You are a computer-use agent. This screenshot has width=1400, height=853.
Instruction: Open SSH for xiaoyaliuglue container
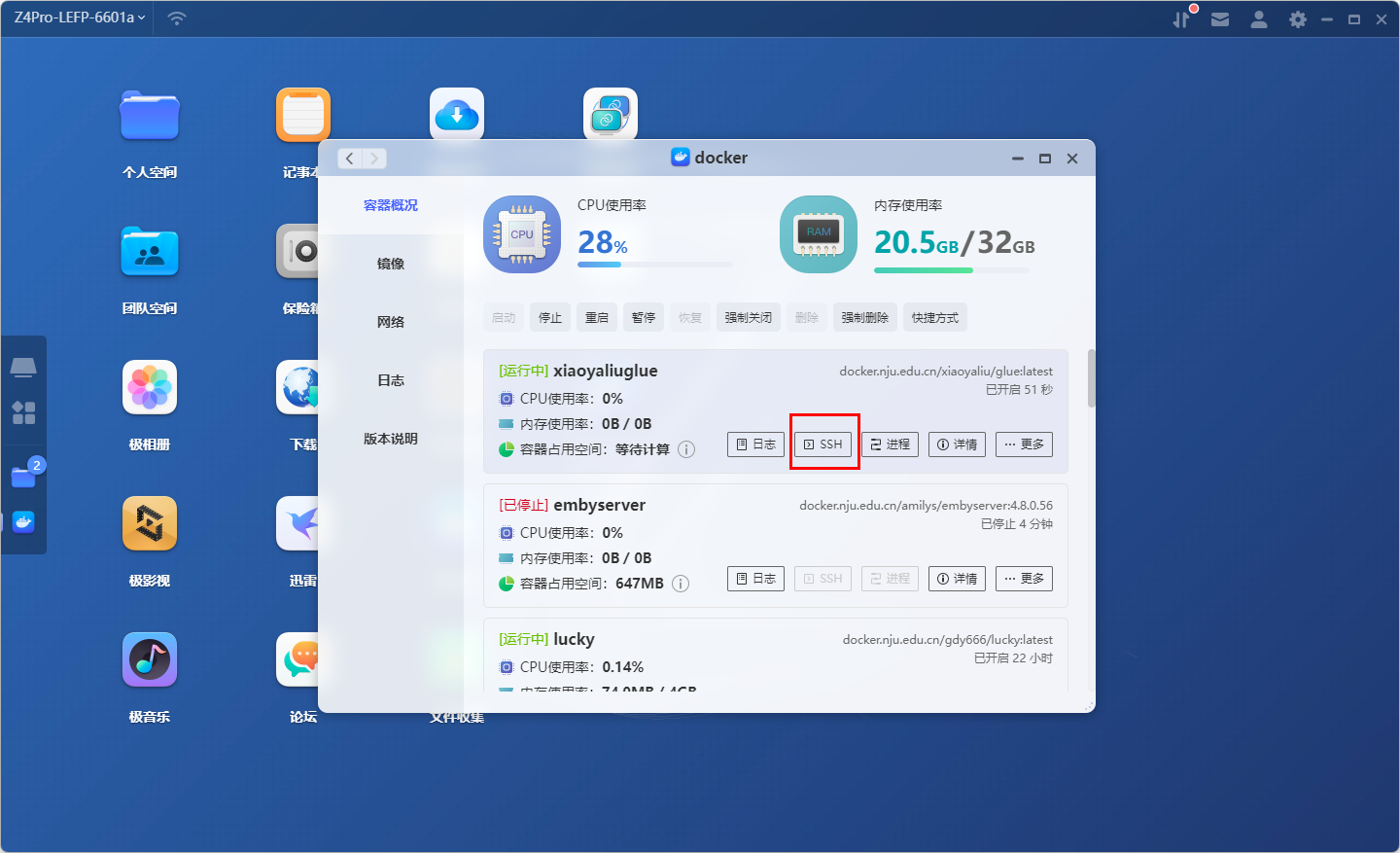823,444
